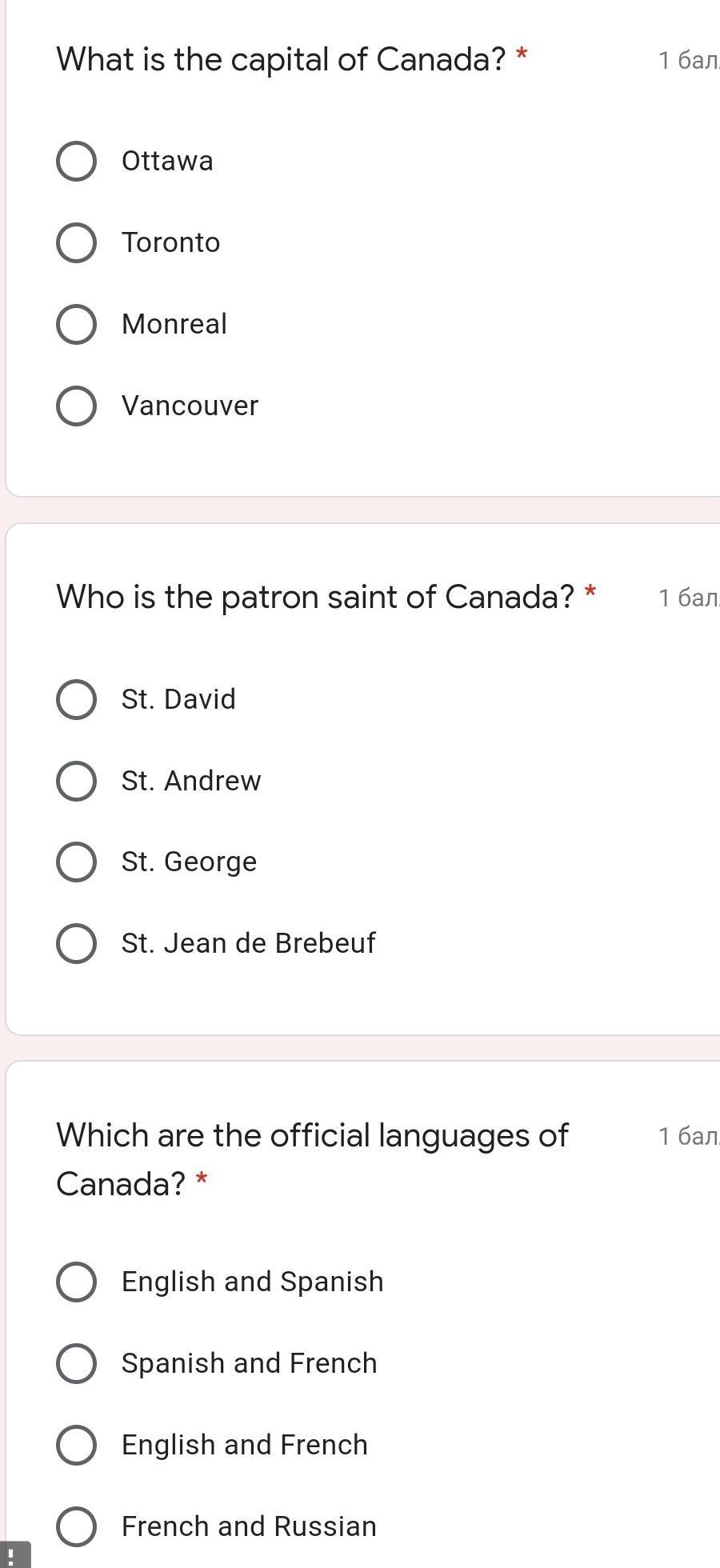The width and height of the screenshot is (720, 1568).
Task: Choose the Toronto radio option
Action: coord(77,242)
